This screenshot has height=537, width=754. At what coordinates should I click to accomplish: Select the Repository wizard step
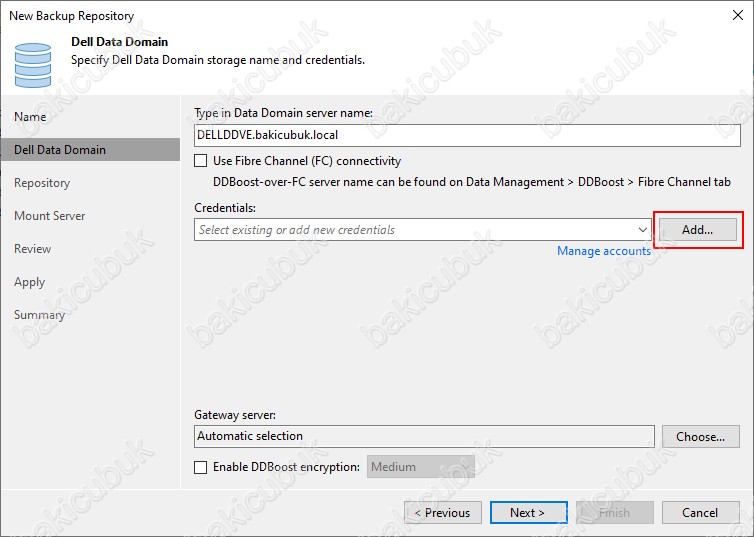pos(42,183)
